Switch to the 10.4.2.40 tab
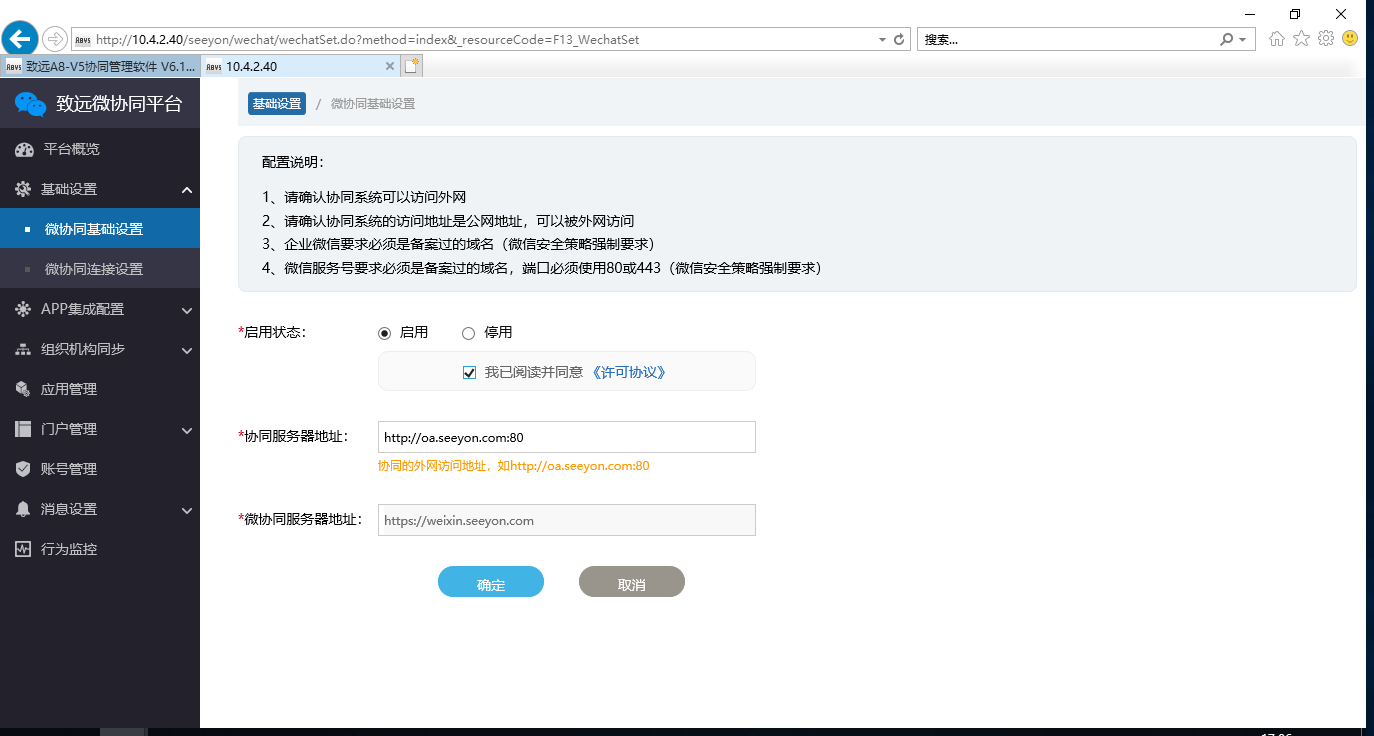 300,66
